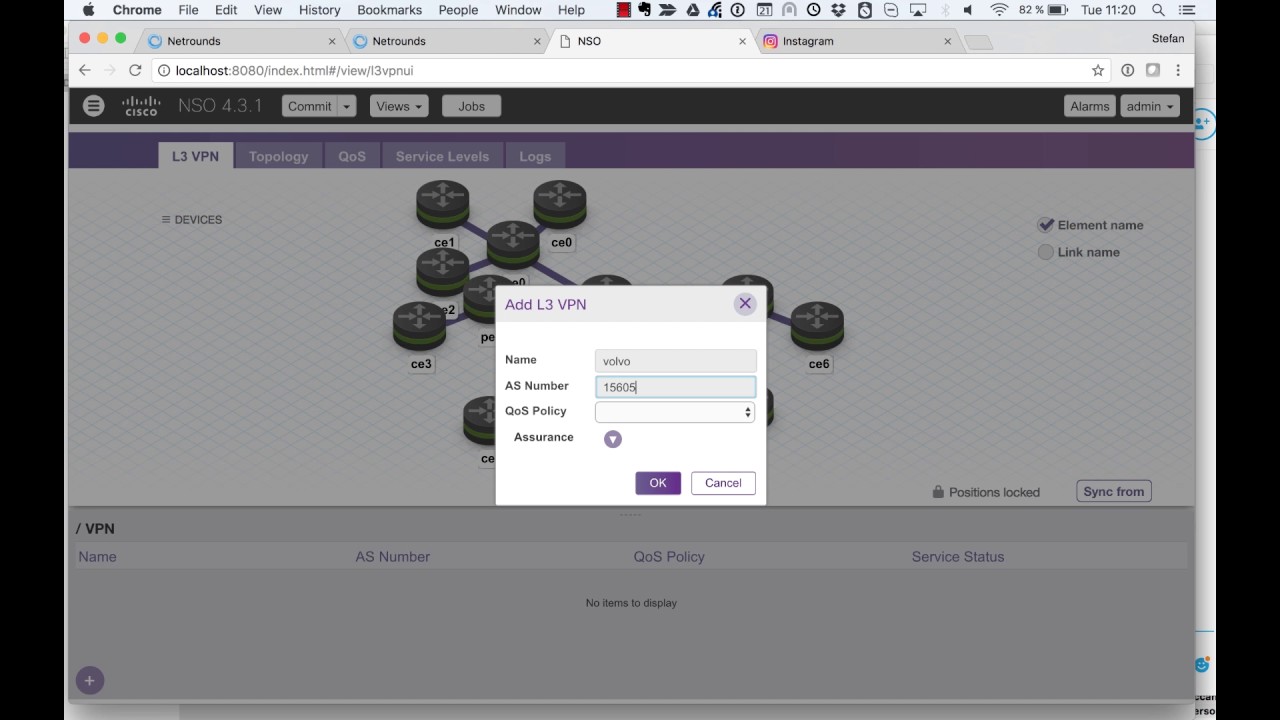Viewport: 1280px width, 720px height.
Task: Switch to the QoS tab
Action: click(352, 156)
